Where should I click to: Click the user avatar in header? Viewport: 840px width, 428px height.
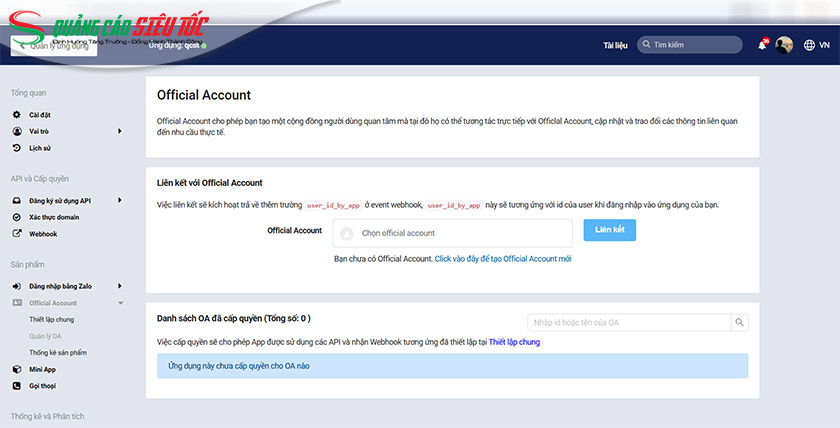785,45
